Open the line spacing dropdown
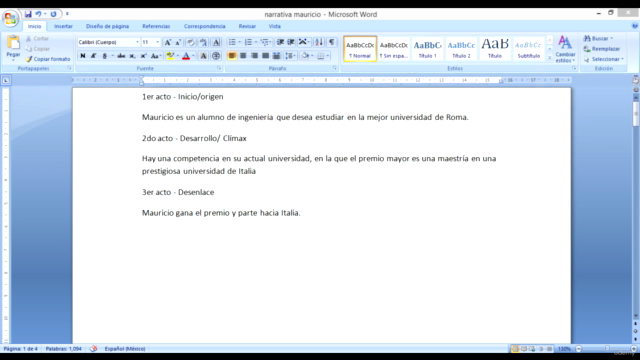Image resolution: width=640 pixels, height=360 pixels. coord(290,56)
